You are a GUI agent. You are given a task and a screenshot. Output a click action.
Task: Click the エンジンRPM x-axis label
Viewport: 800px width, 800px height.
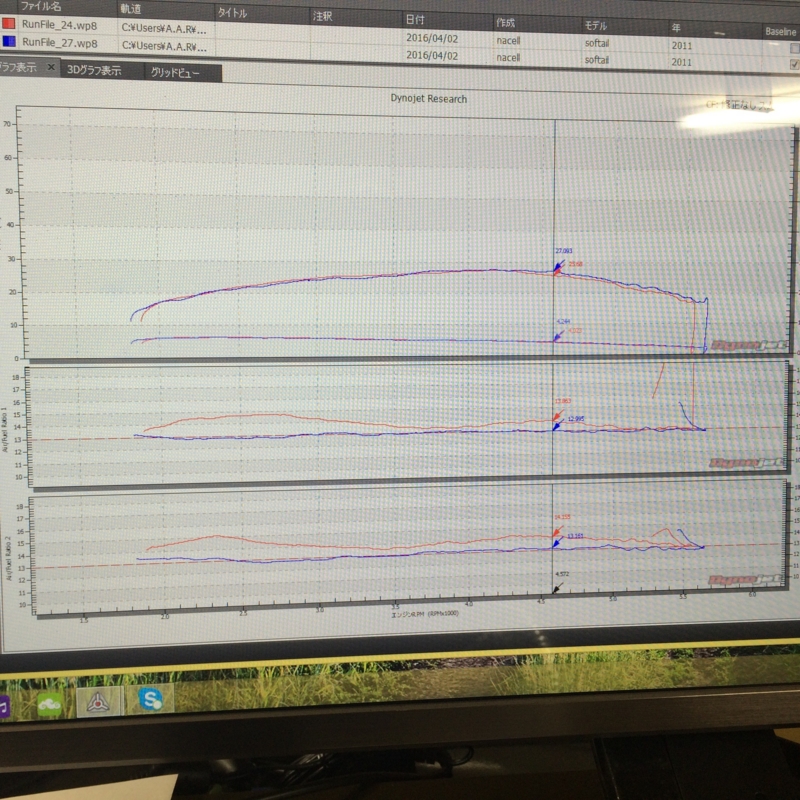tap(424, 614)
